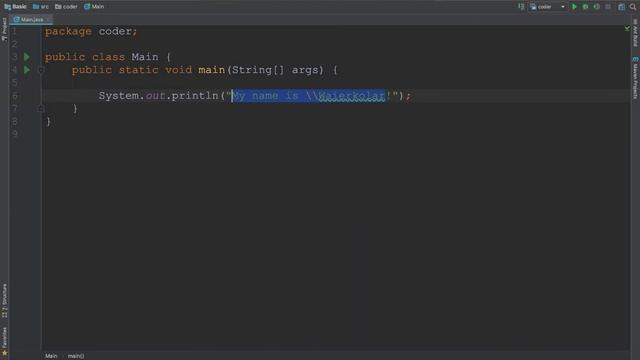Screen dimensions: 640x360
Task: Click the italic 'out' field on line 6
Action: tap(155, 96)
